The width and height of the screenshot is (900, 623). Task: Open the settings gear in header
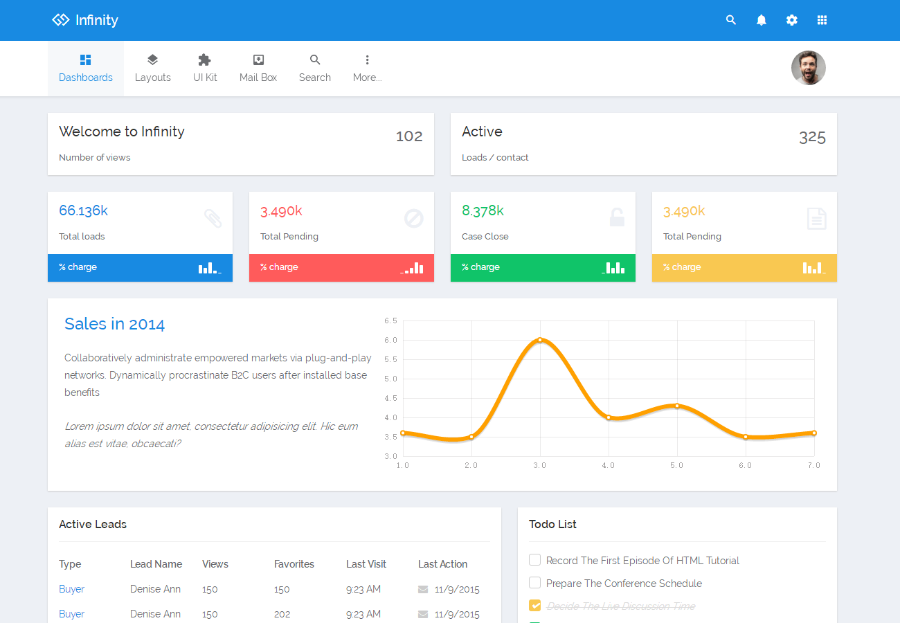click(x=792, y=20)
